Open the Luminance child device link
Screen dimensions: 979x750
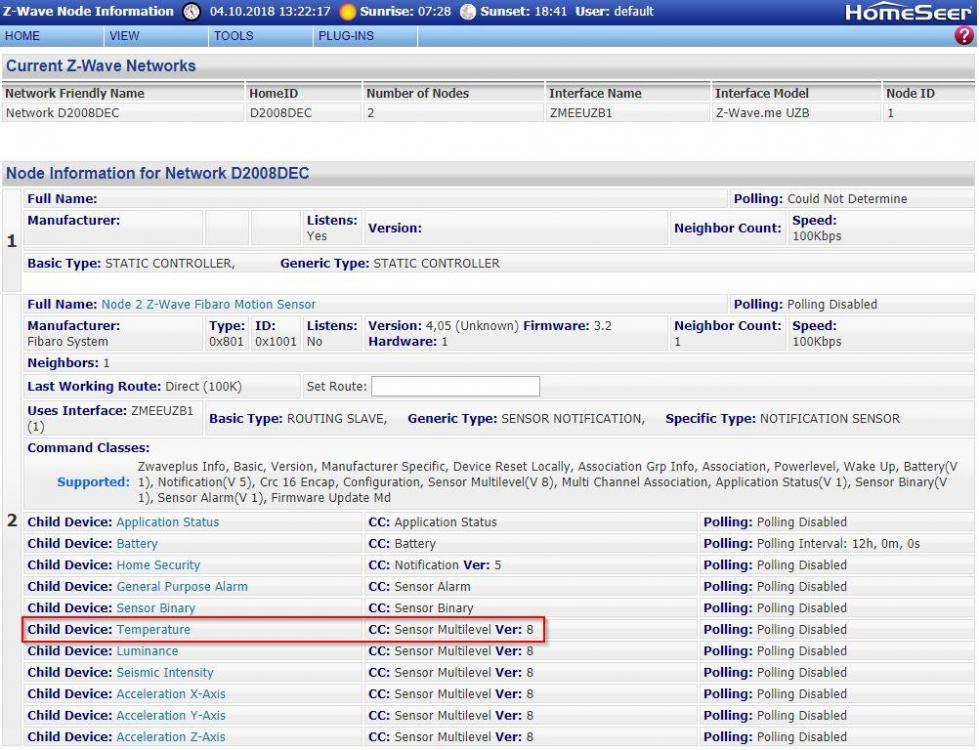click(x=150, y=651)
